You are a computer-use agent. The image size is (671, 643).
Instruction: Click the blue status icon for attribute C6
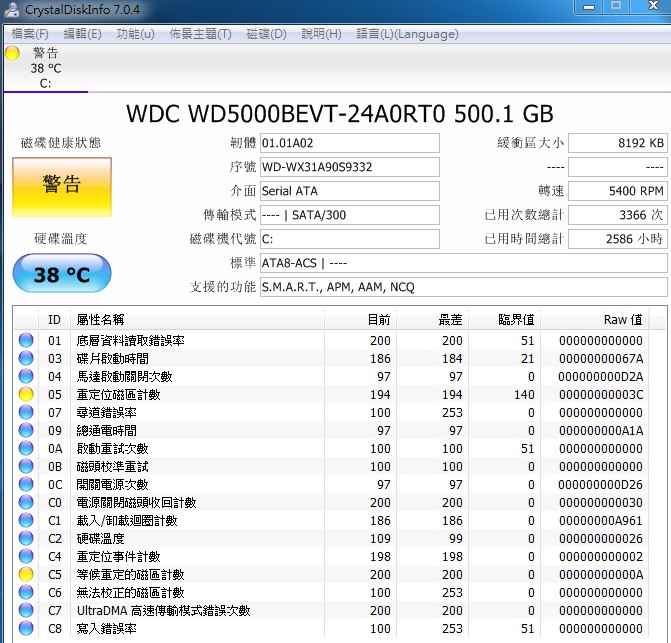[x=26, y=592]
